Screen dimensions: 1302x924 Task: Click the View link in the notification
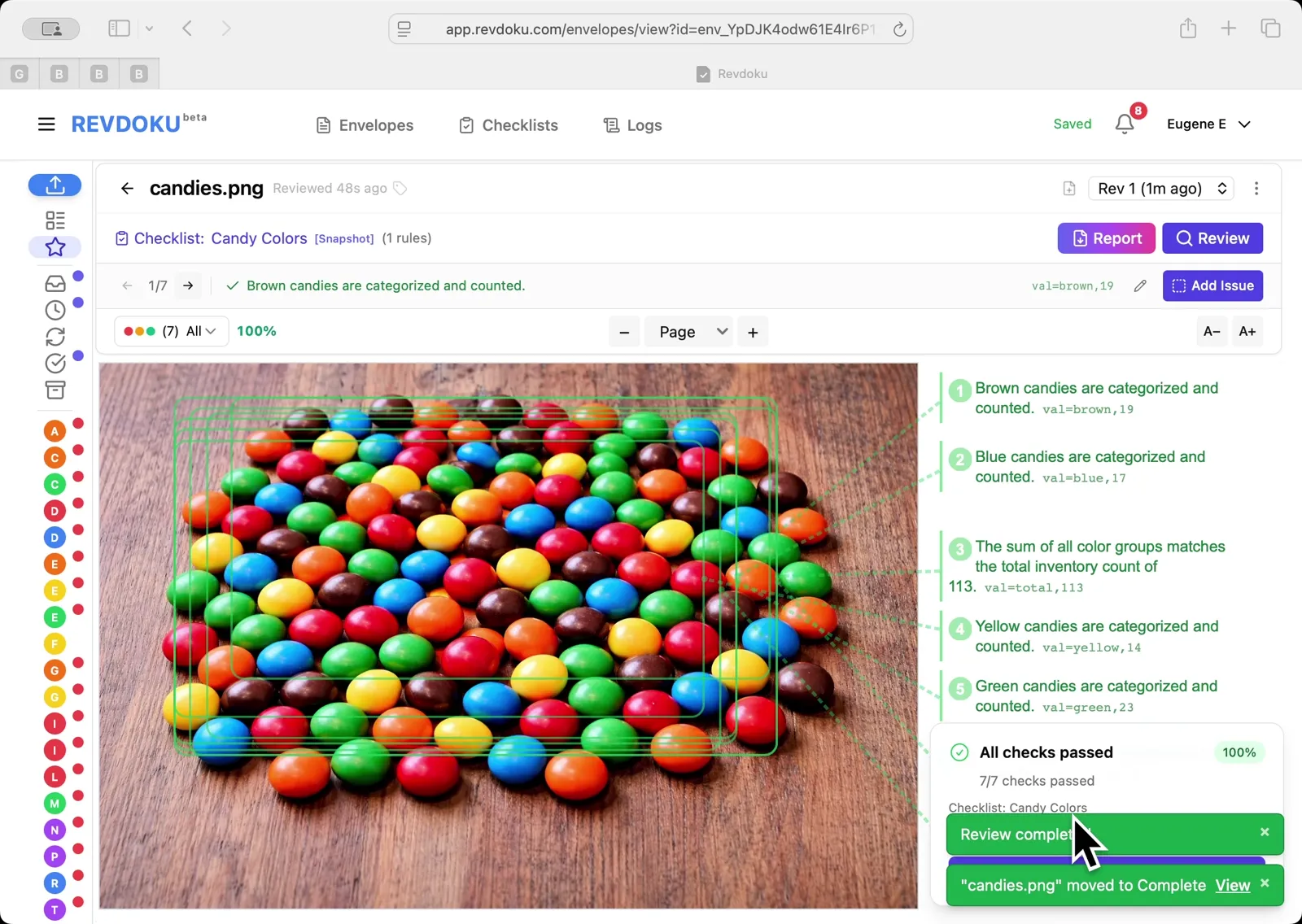point(1232,886)
